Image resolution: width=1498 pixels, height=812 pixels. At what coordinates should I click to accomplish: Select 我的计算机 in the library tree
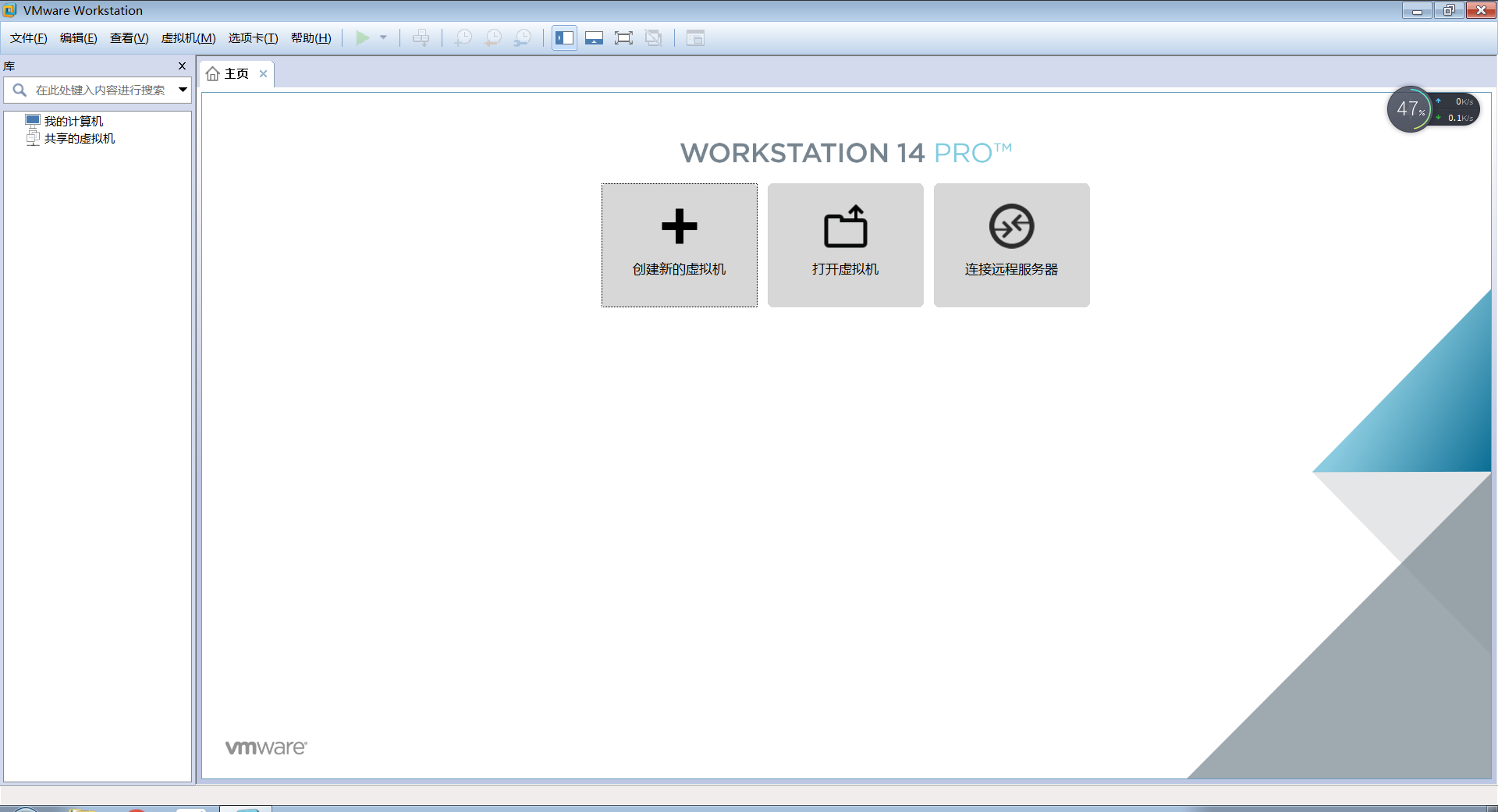pyautogui.click(x=73, y=121)
